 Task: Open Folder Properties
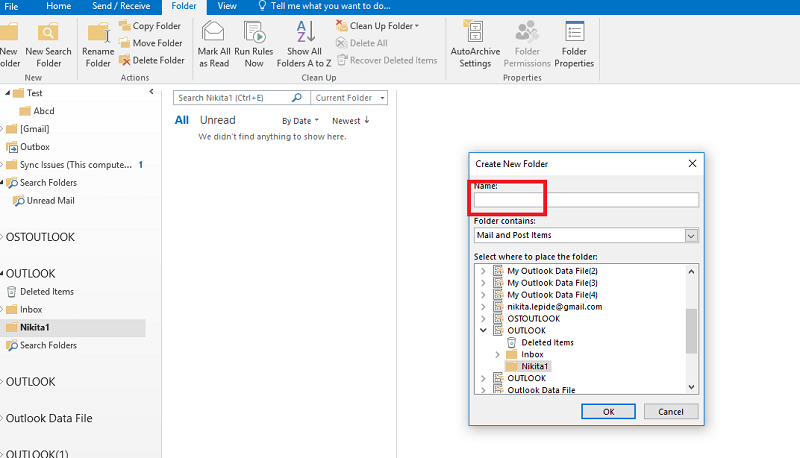coord(574,45)
